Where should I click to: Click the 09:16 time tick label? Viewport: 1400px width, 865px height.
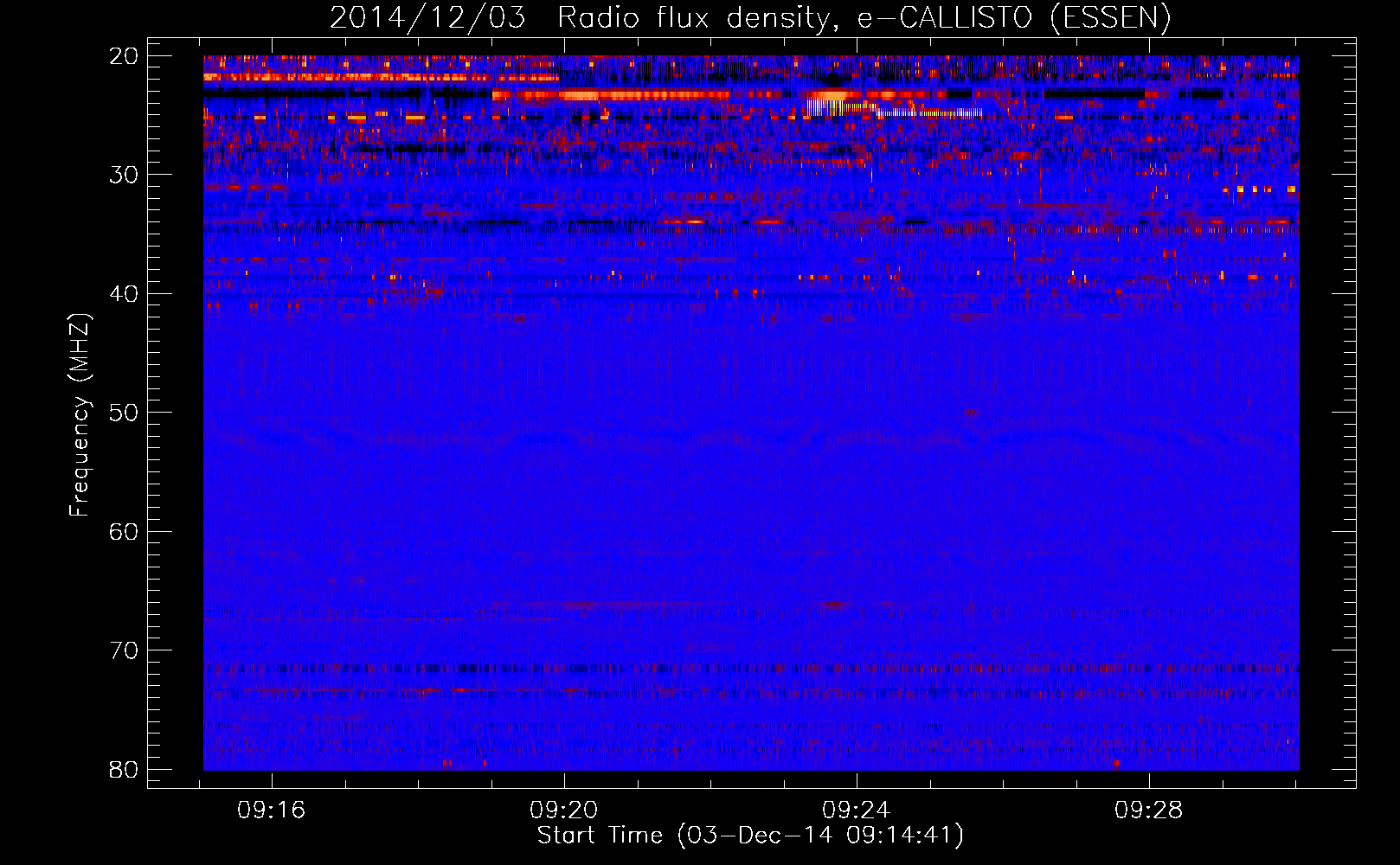pyautogui.click(x=272, y=811)
